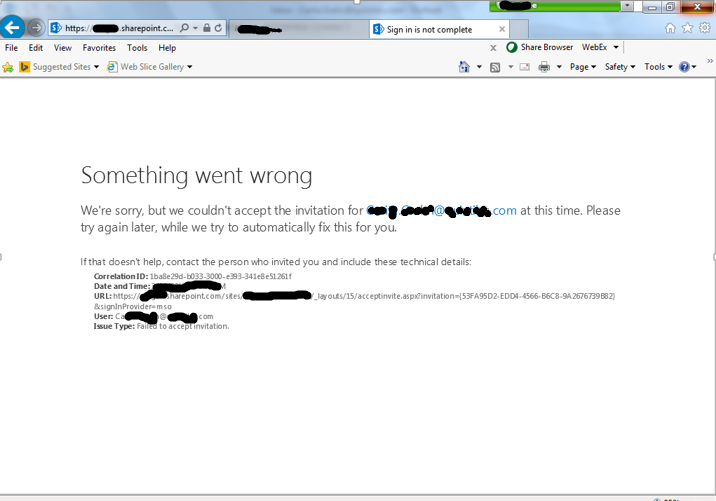This screenshot has height=501, width=716.
Task: Open green WebEx session bar dropdown
Action: pyautogui.click(x=627, y=5)
